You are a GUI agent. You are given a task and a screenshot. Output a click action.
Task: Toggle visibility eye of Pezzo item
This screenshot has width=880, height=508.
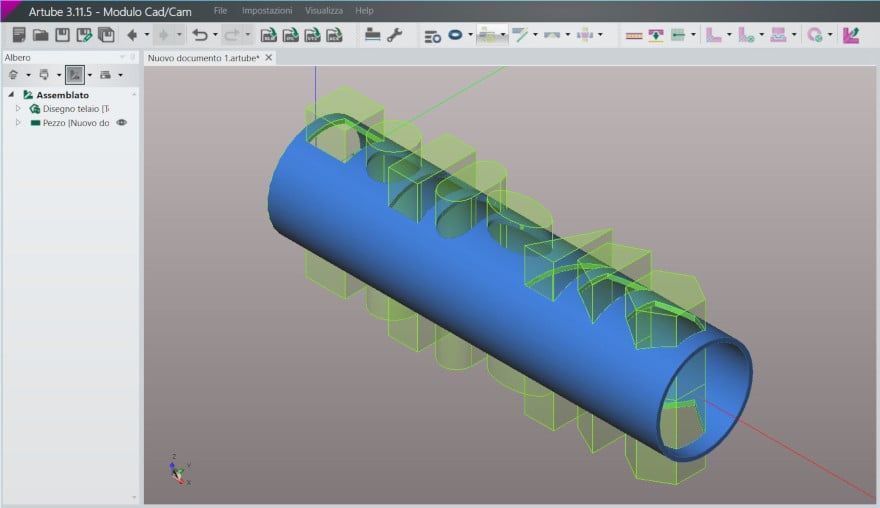[x=122, y=122]
